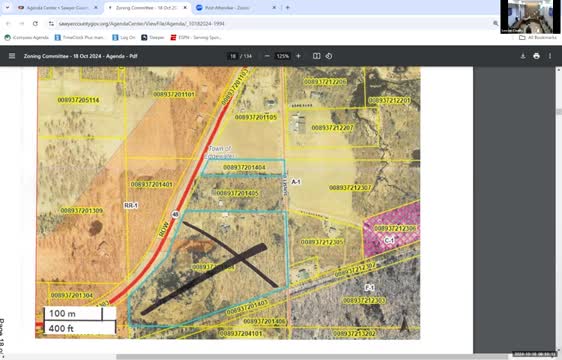Click the PDF title Zoning Committee Agenda
562x360 pixels.
tap(81, 56)
